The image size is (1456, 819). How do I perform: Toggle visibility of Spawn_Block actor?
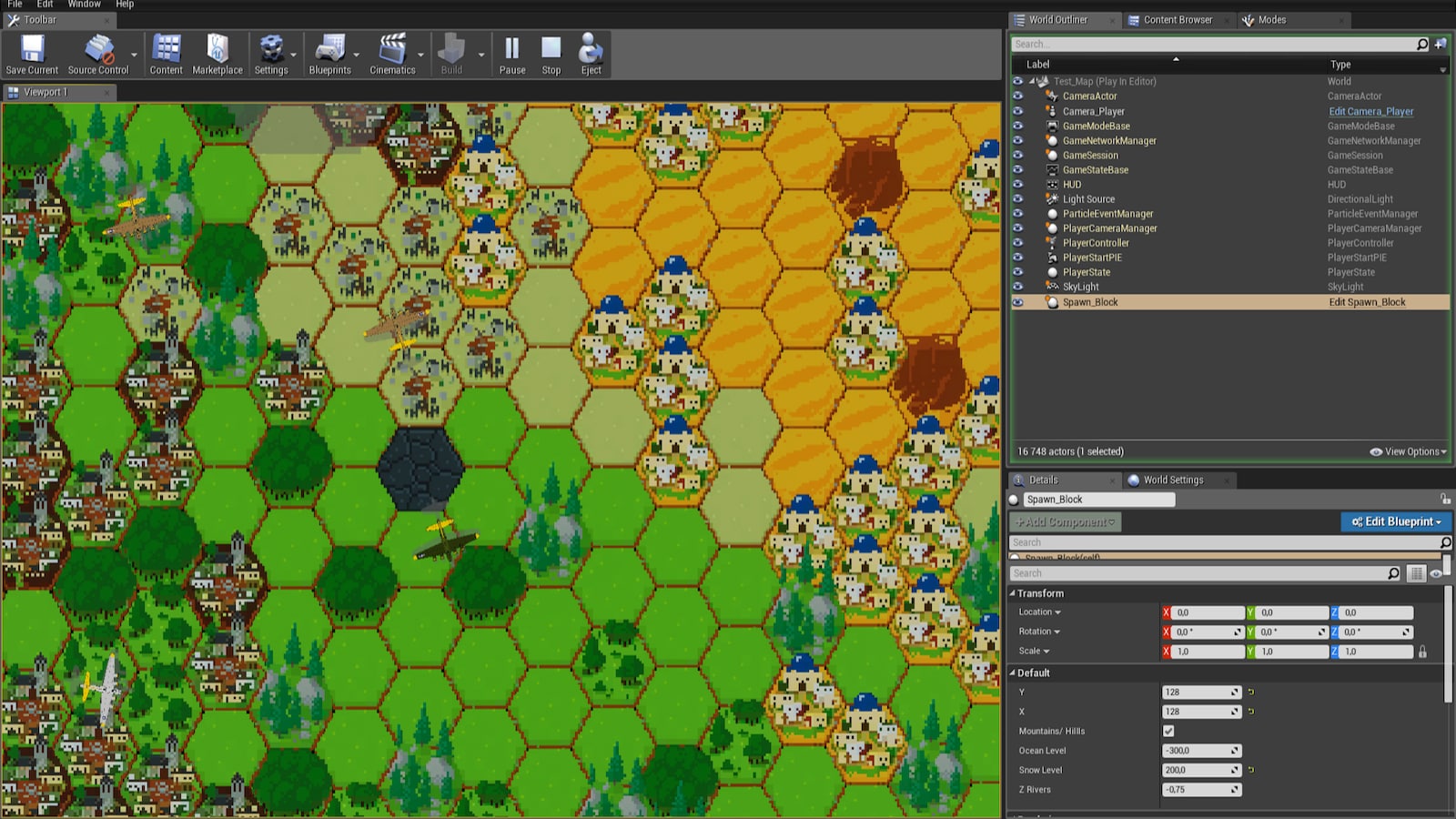tap(1017, 302)
